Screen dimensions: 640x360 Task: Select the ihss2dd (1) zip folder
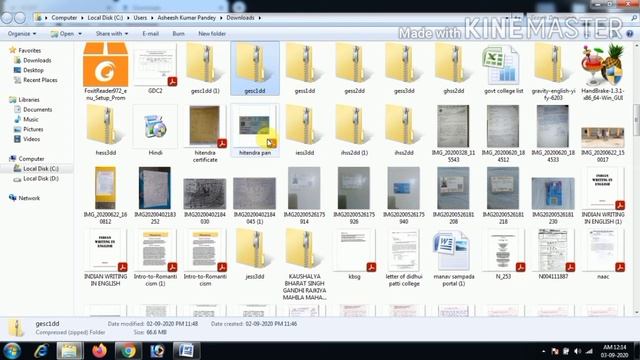tap(354, 126)
